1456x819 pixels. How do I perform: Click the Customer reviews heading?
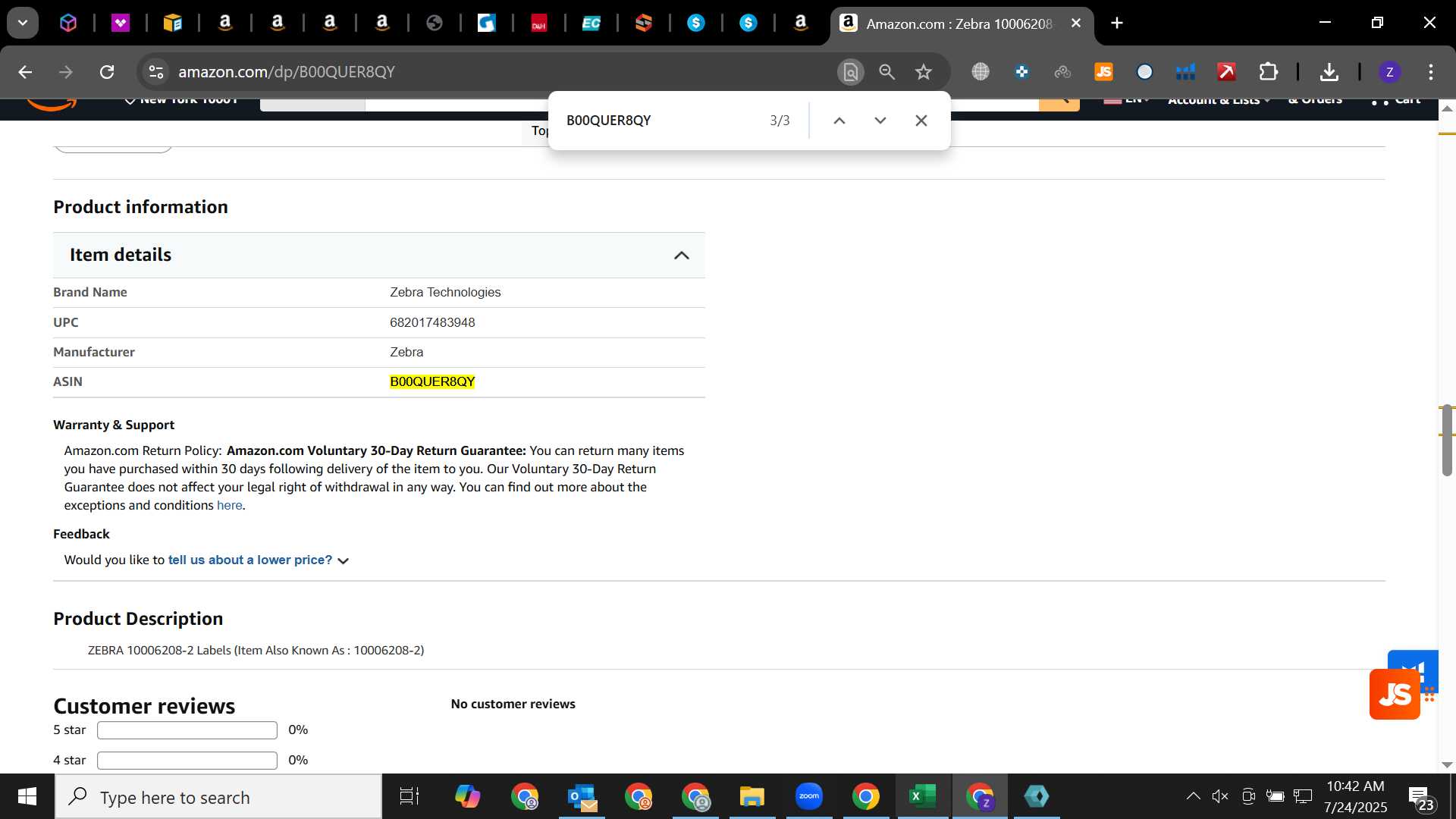click(x=144, y=706)
